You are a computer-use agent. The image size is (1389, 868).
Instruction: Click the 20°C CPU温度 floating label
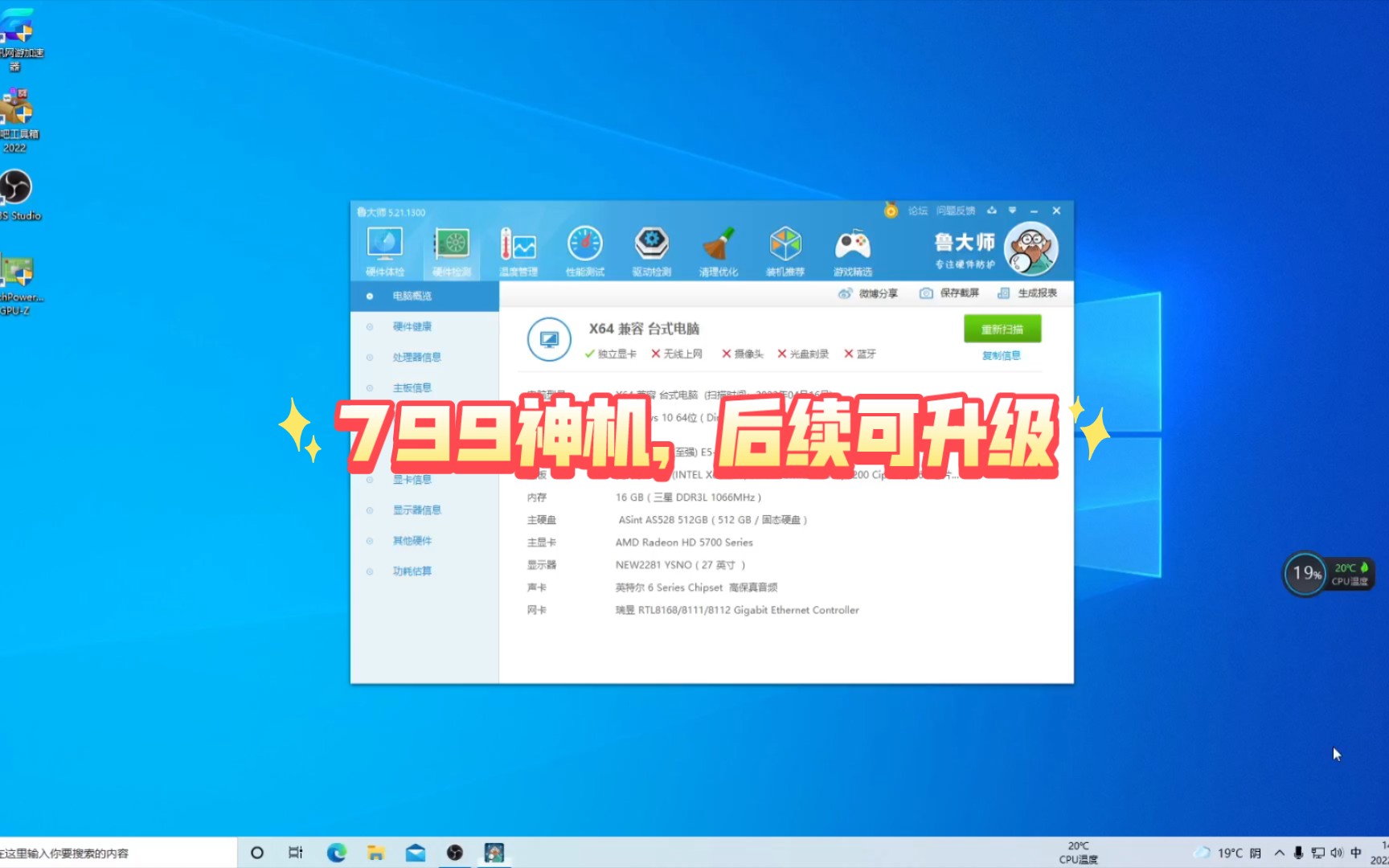coord(1350,574)
